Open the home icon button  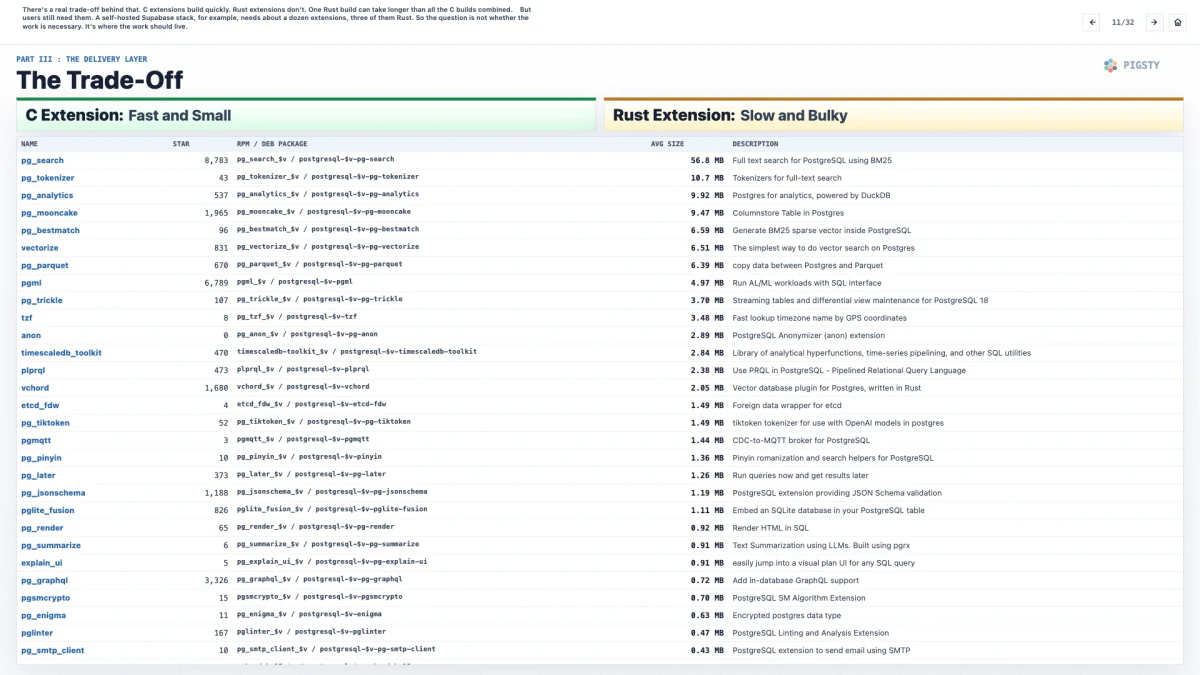pyautogui.click(x=1178, y=22)
